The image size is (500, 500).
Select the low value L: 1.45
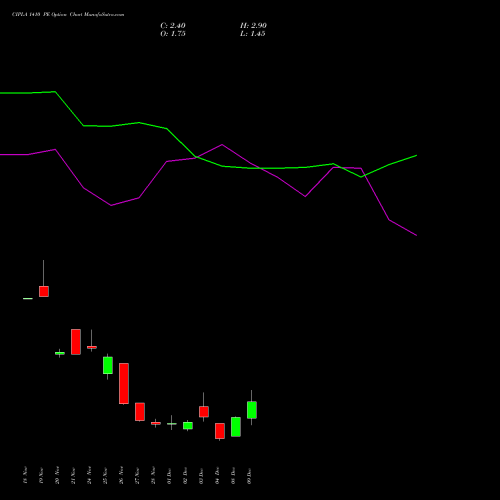point(253,34)
